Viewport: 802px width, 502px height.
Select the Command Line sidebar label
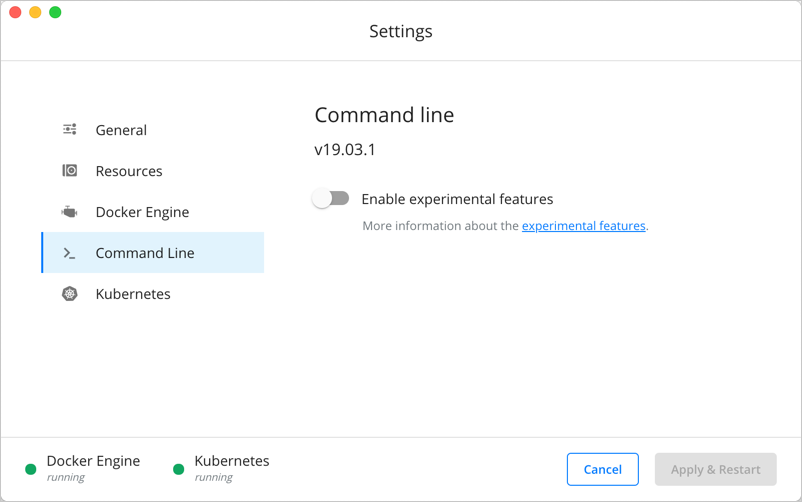point(145,253)
